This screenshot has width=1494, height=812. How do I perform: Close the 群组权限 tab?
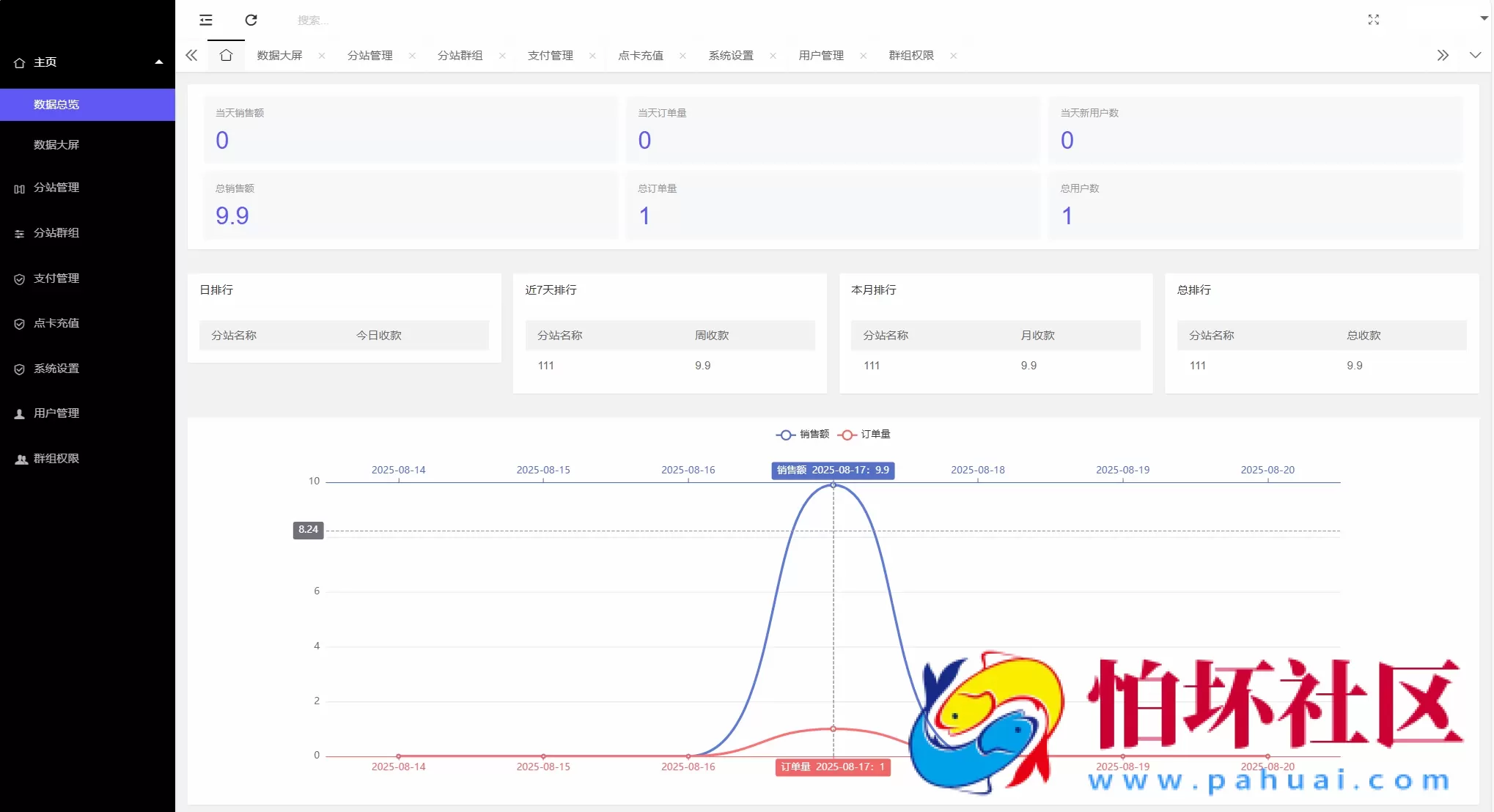[954, 56]
